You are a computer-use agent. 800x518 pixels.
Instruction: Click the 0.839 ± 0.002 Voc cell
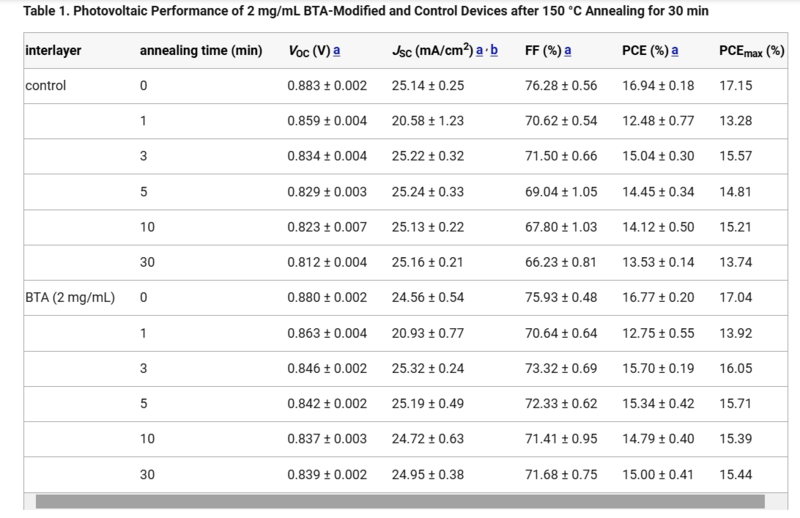tap(327, 472)
